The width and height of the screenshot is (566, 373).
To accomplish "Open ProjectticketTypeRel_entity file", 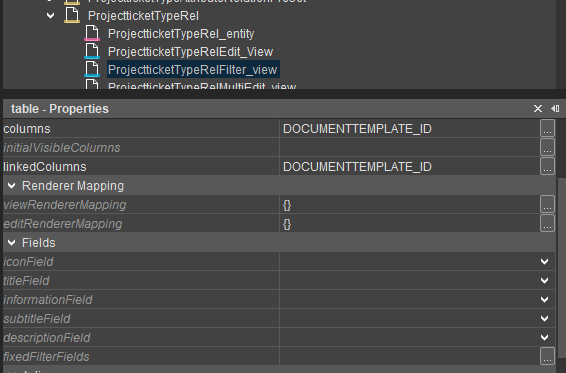I will pos(181,34).
